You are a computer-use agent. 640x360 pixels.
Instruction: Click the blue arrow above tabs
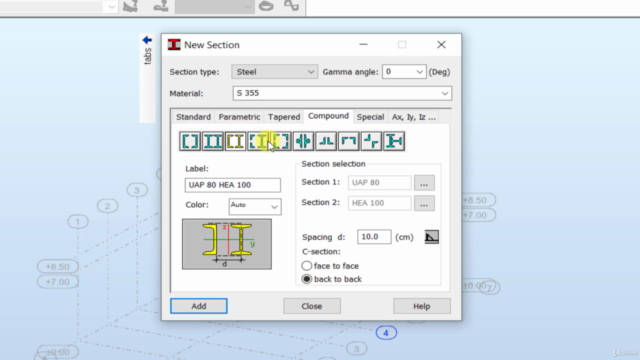click(147, 40)
